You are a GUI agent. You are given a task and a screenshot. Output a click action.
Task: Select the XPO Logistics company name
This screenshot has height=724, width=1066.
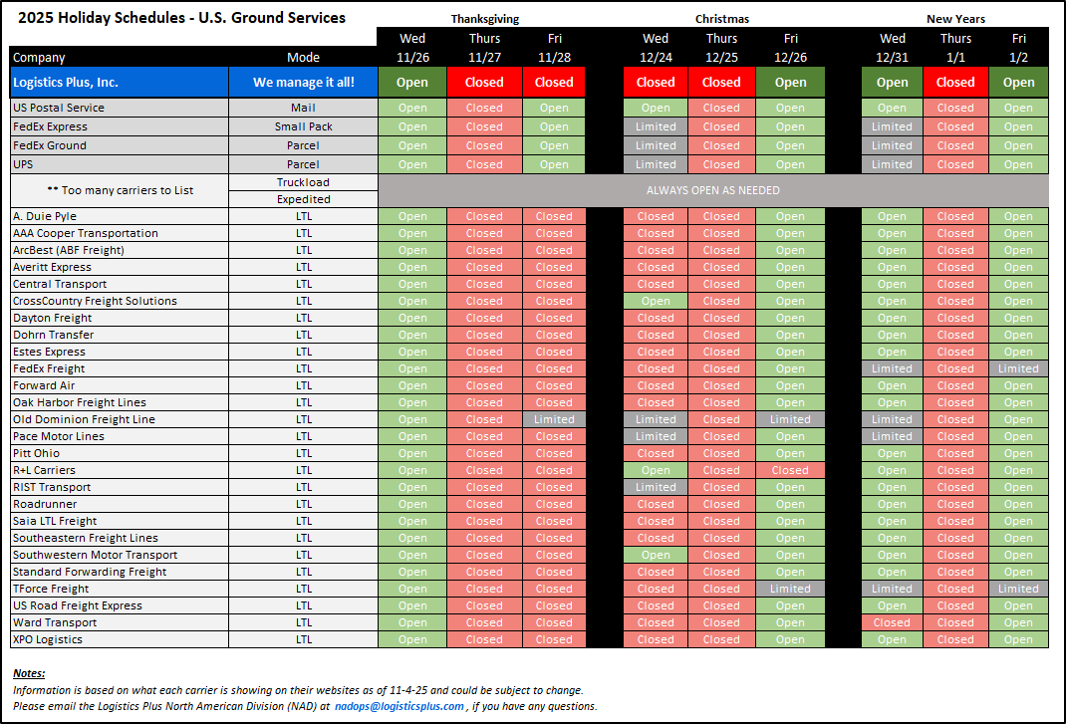click(x=48, y=639)
